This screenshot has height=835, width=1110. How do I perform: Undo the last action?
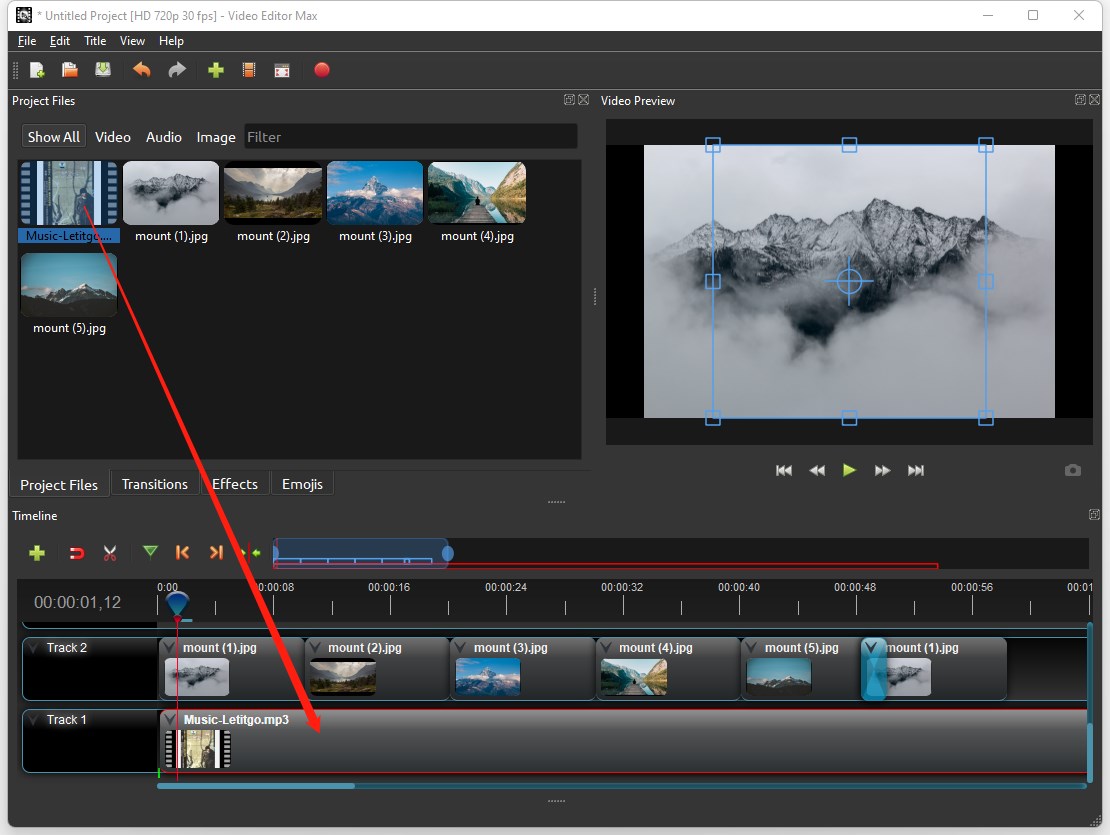pos(141,70)
